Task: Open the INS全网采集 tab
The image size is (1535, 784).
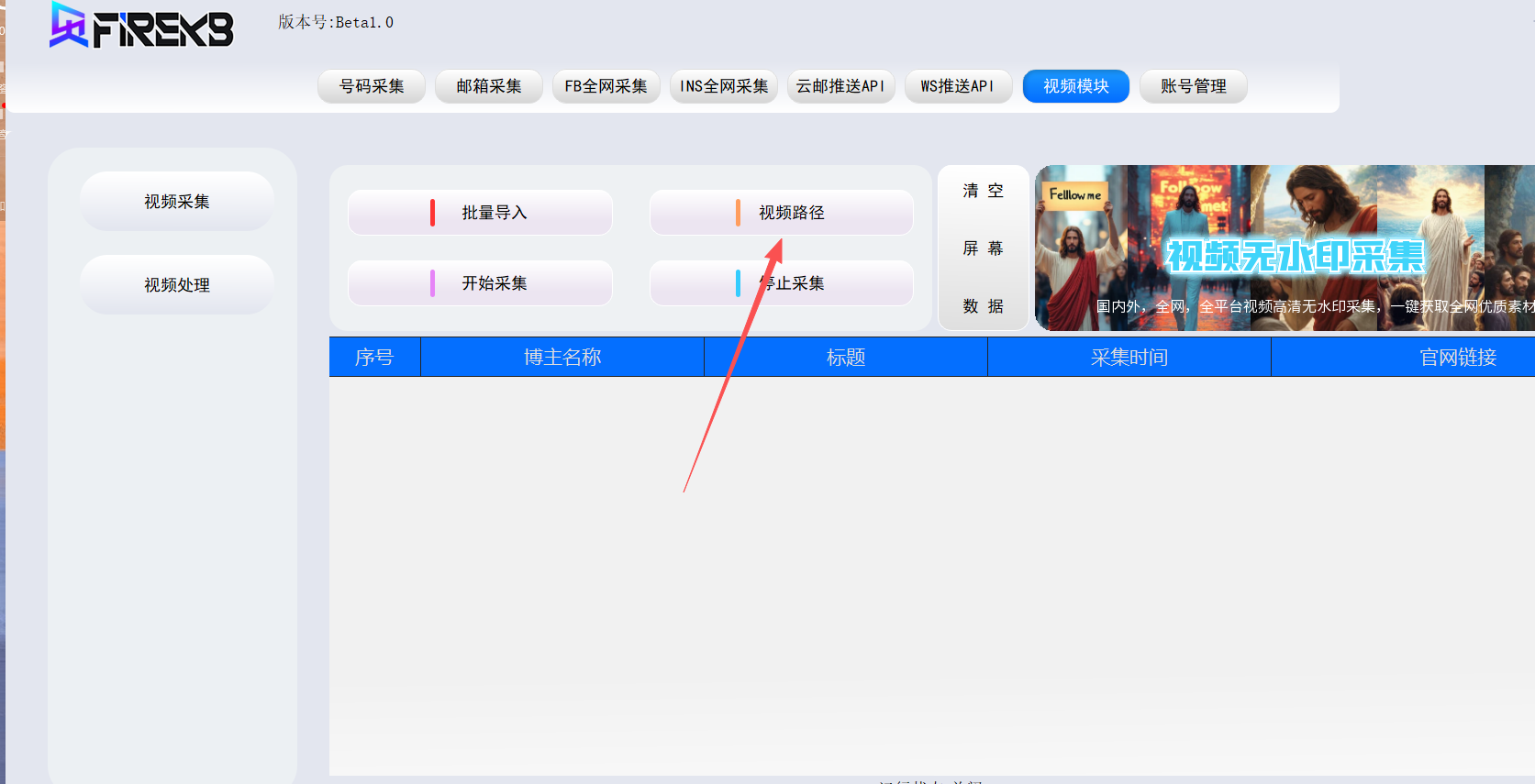Action: [723, 86]
